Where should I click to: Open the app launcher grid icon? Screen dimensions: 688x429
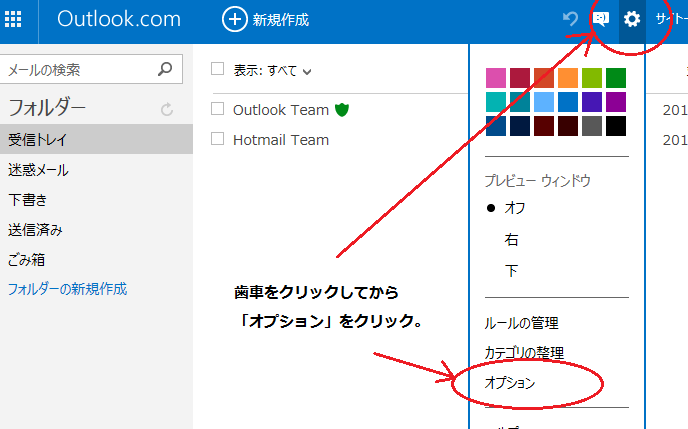[16, 19]
